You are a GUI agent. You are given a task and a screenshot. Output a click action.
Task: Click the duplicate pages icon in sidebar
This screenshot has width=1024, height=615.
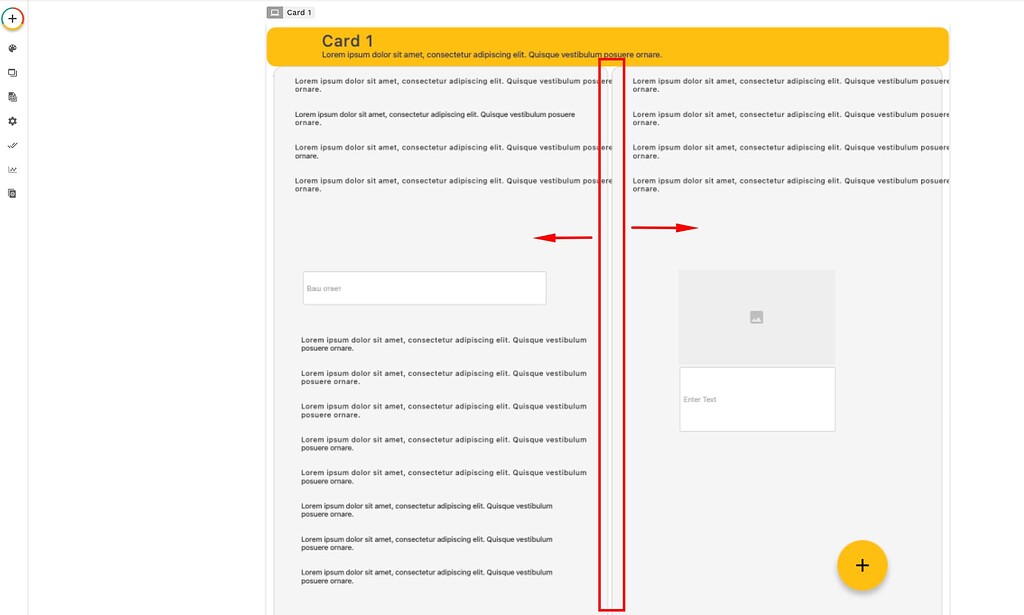tap(12, 96)
